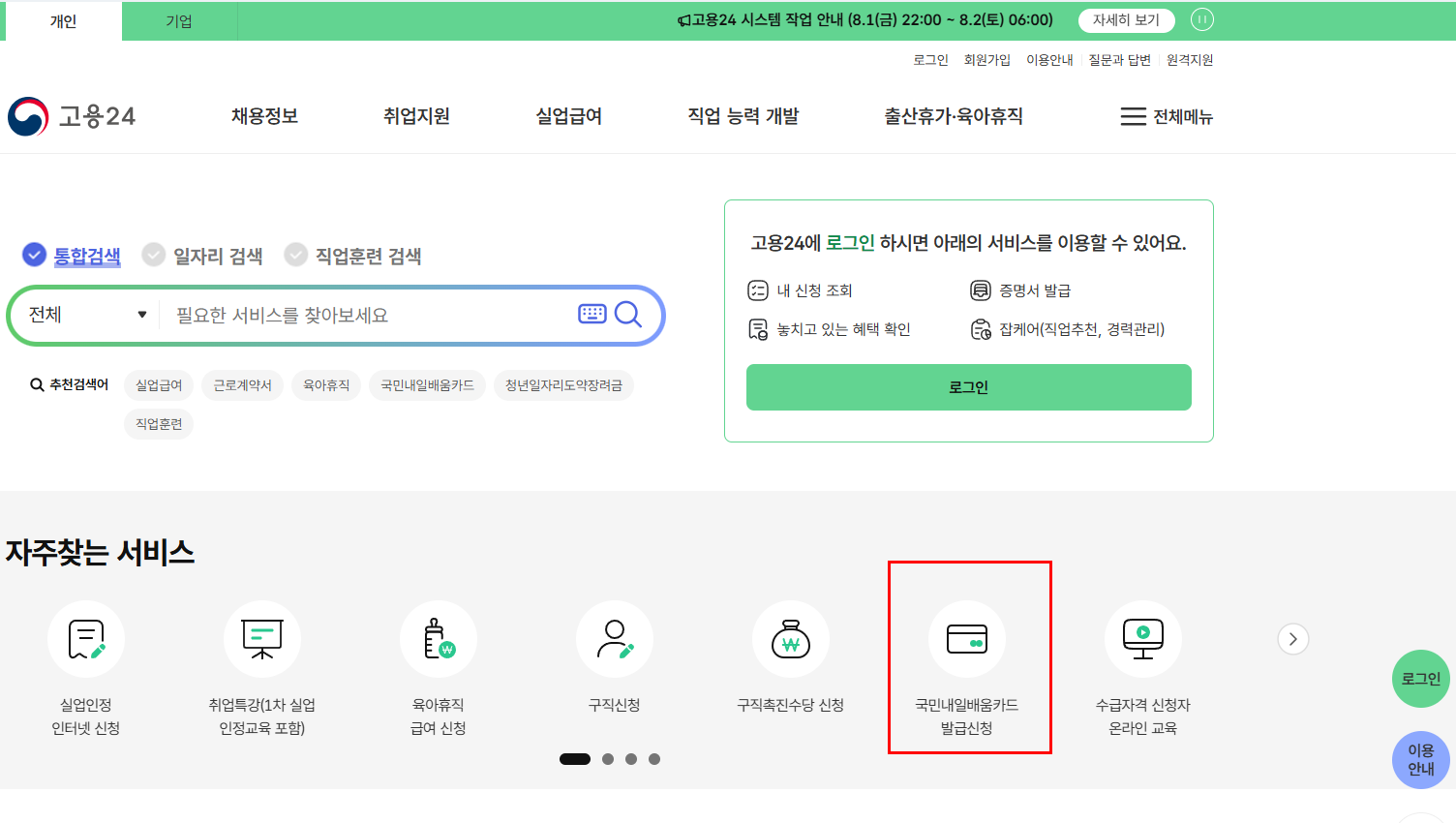This screenshot has width=1456, height=823.
Task: Click the 원격지원 link
Action: (1190, 60)
